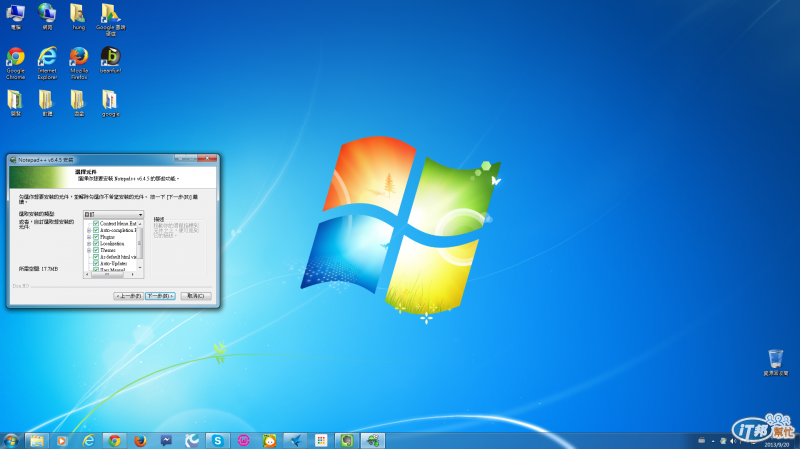Cancel the Notepad++ installation
This screenshot has height=449, width=800.
(x=196, y=296)
